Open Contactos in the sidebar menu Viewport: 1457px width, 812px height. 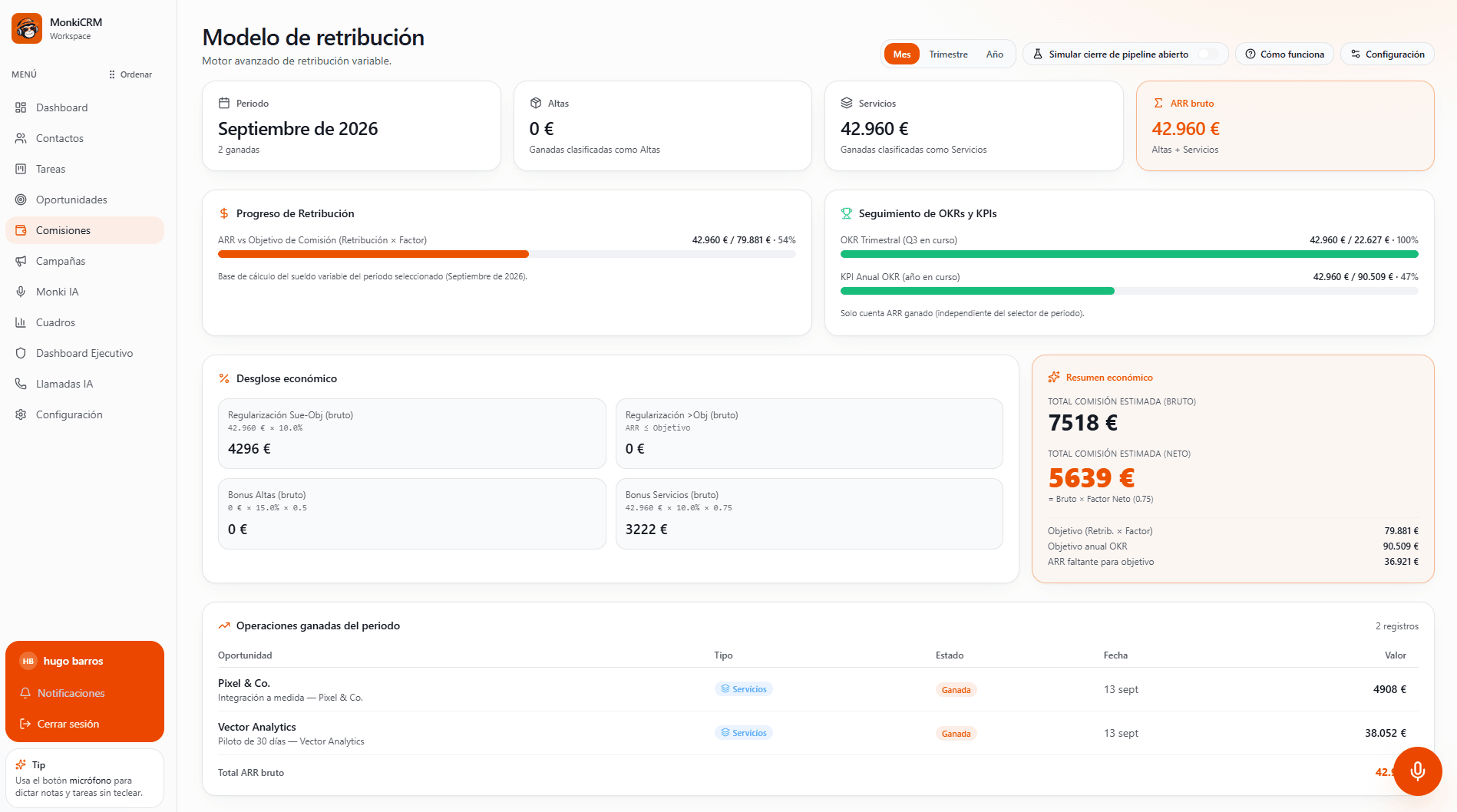pyautogui.click(x=84, y=138)
